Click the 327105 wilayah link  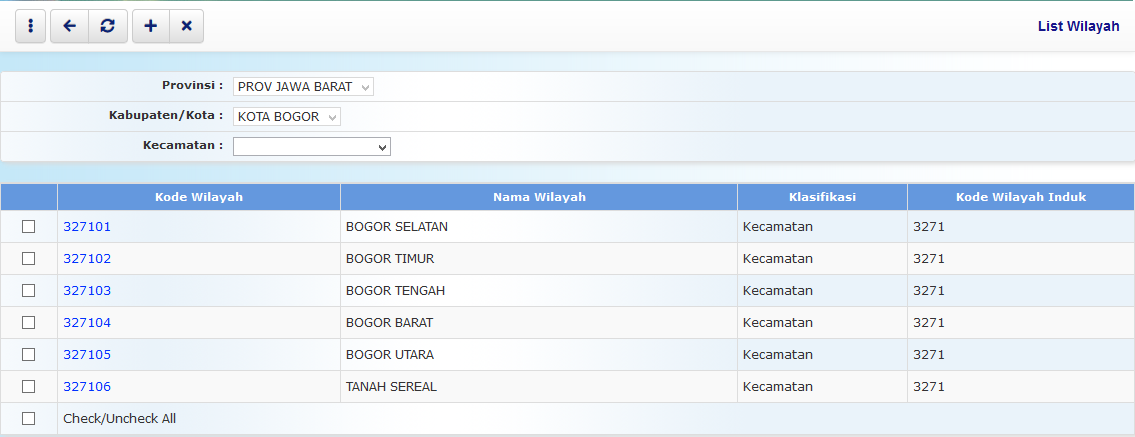tap(87, 355)
